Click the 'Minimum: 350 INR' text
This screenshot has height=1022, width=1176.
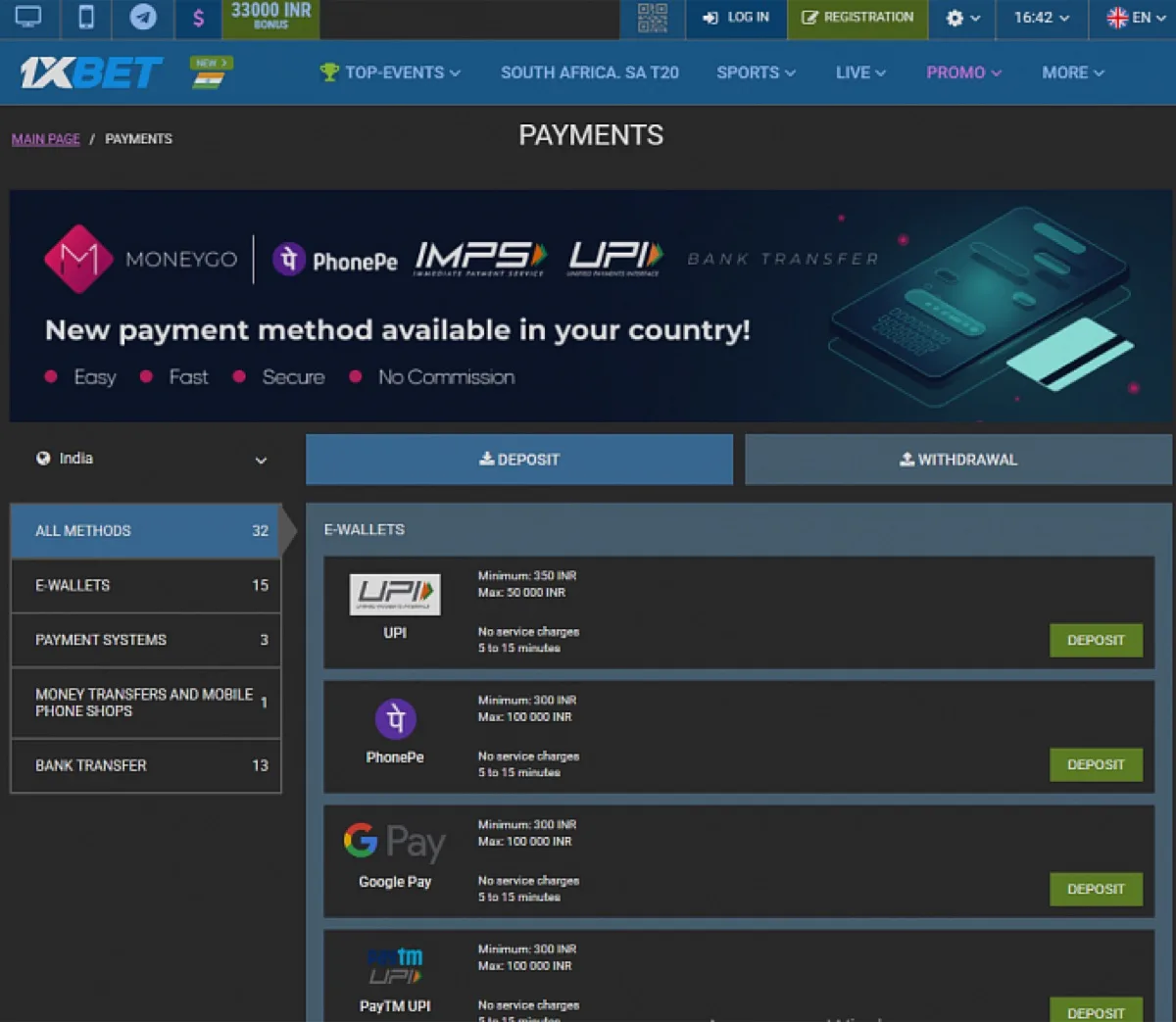pyautogui.click(x=527, y=576)
